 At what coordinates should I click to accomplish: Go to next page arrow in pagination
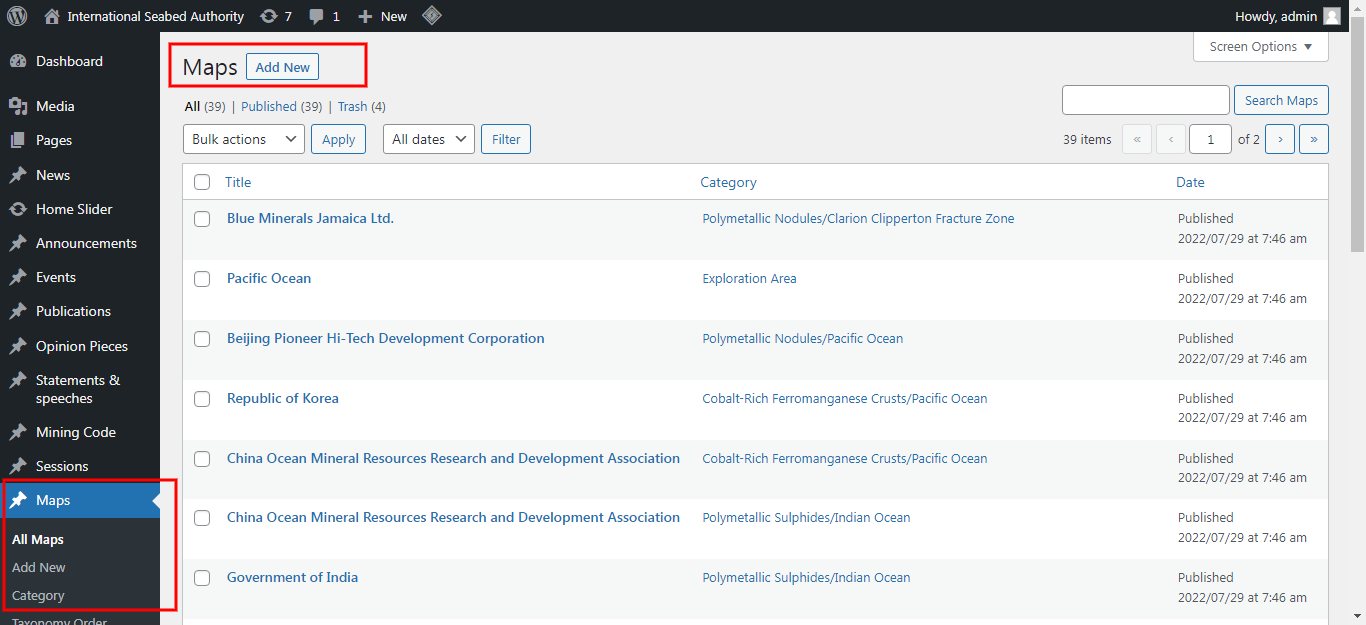click(x=1280, y=139)
